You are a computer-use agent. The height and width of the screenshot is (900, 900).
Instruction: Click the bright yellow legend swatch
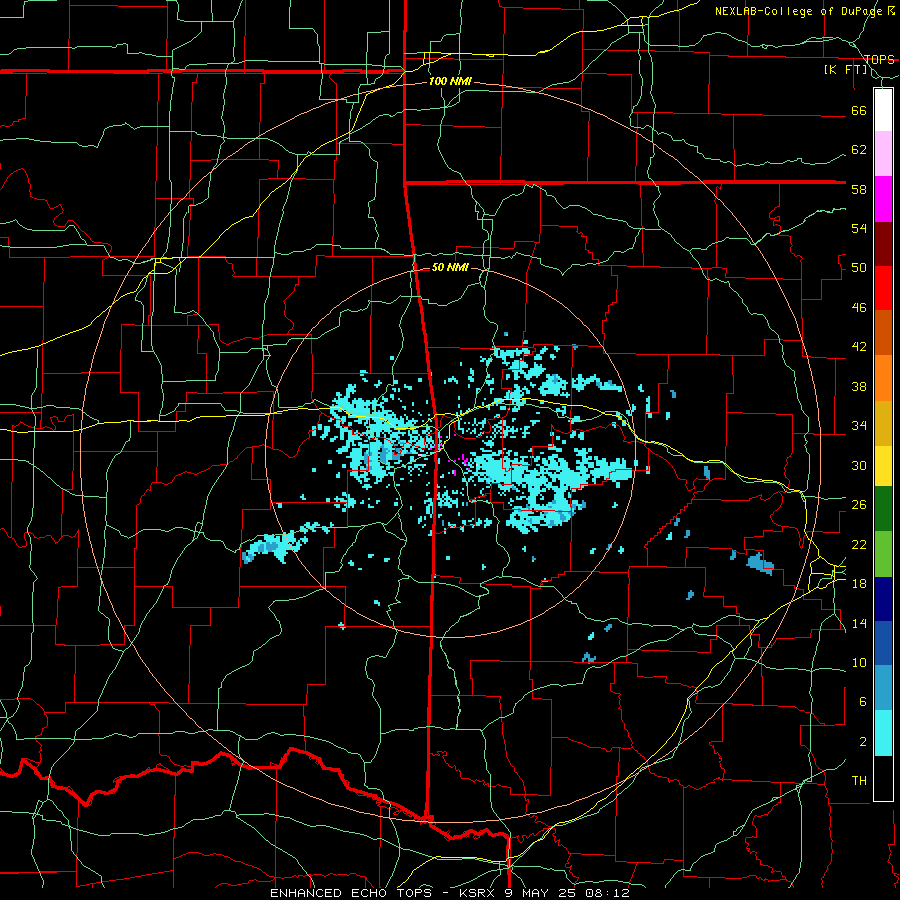[x=883, y=466]
